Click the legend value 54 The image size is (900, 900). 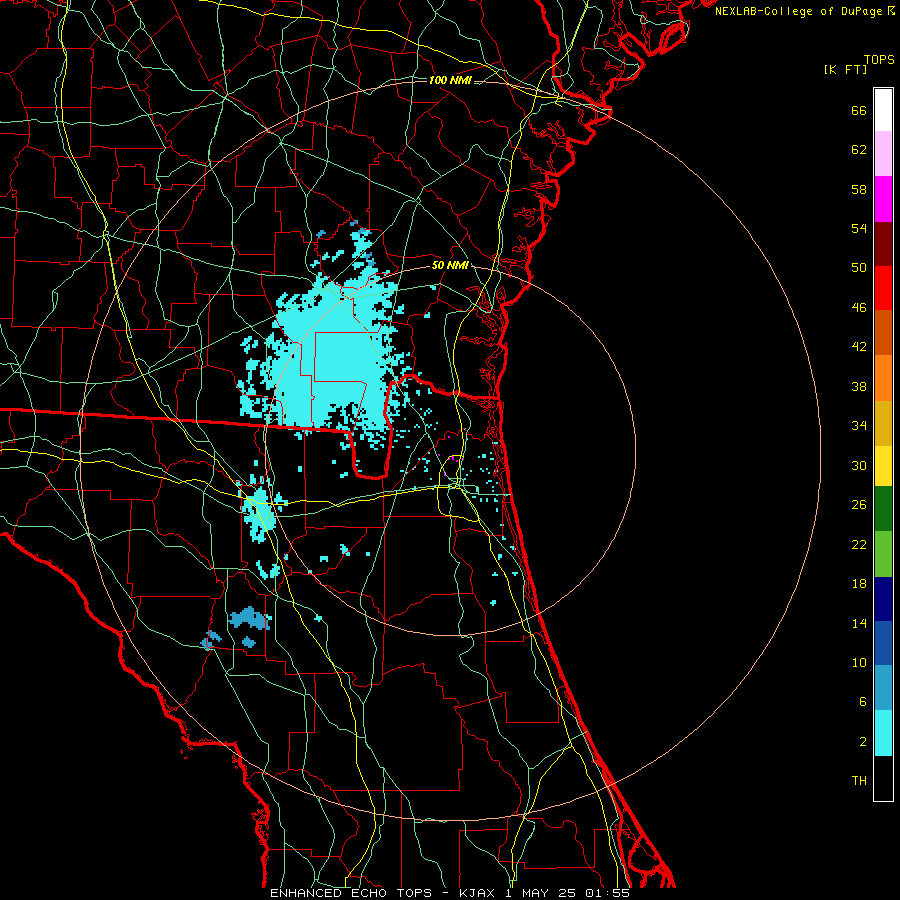[x=859, y=228]
